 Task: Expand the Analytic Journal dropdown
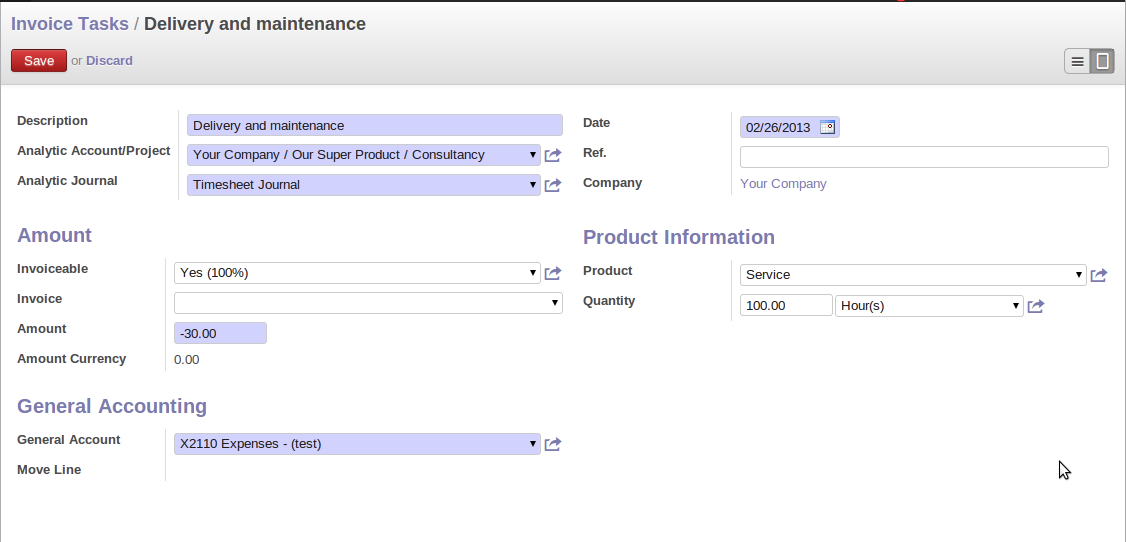click(534, 185)
